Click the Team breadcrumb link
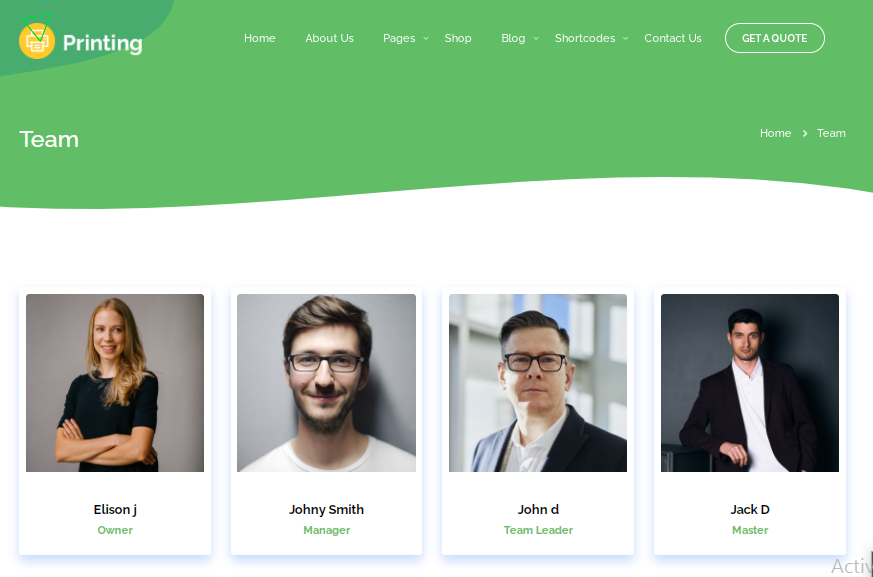Image resolution: width=873 pixels, height=577 pixels. click(x=831, y=133)
